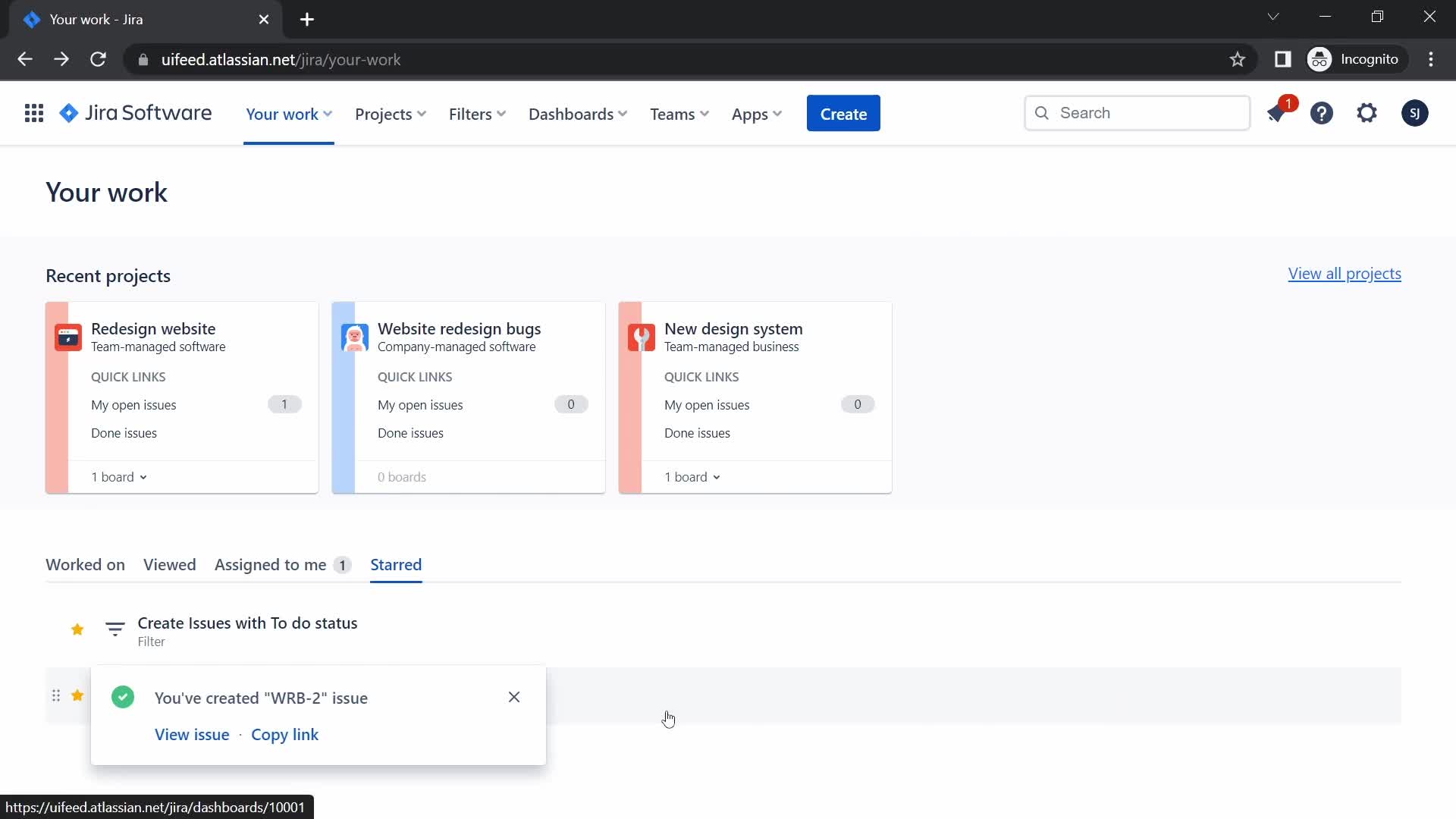Open the settings gear icon

coord(1367,114)
